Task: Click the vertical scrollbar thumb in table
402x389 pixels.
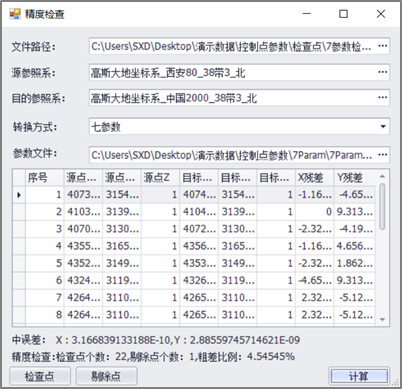Action: 382,206
